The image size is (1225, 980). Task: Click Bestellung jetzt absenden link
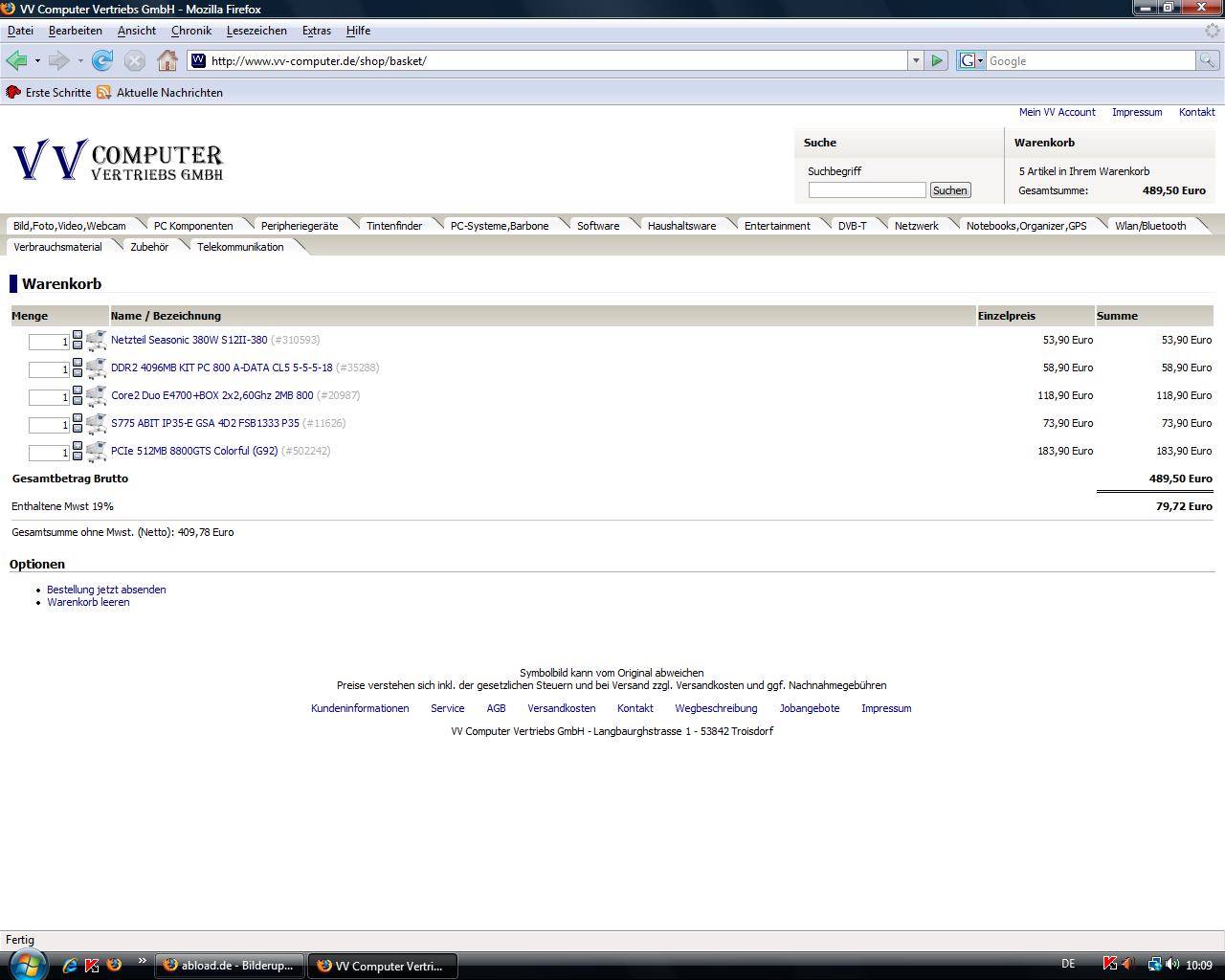pos(106,590)
